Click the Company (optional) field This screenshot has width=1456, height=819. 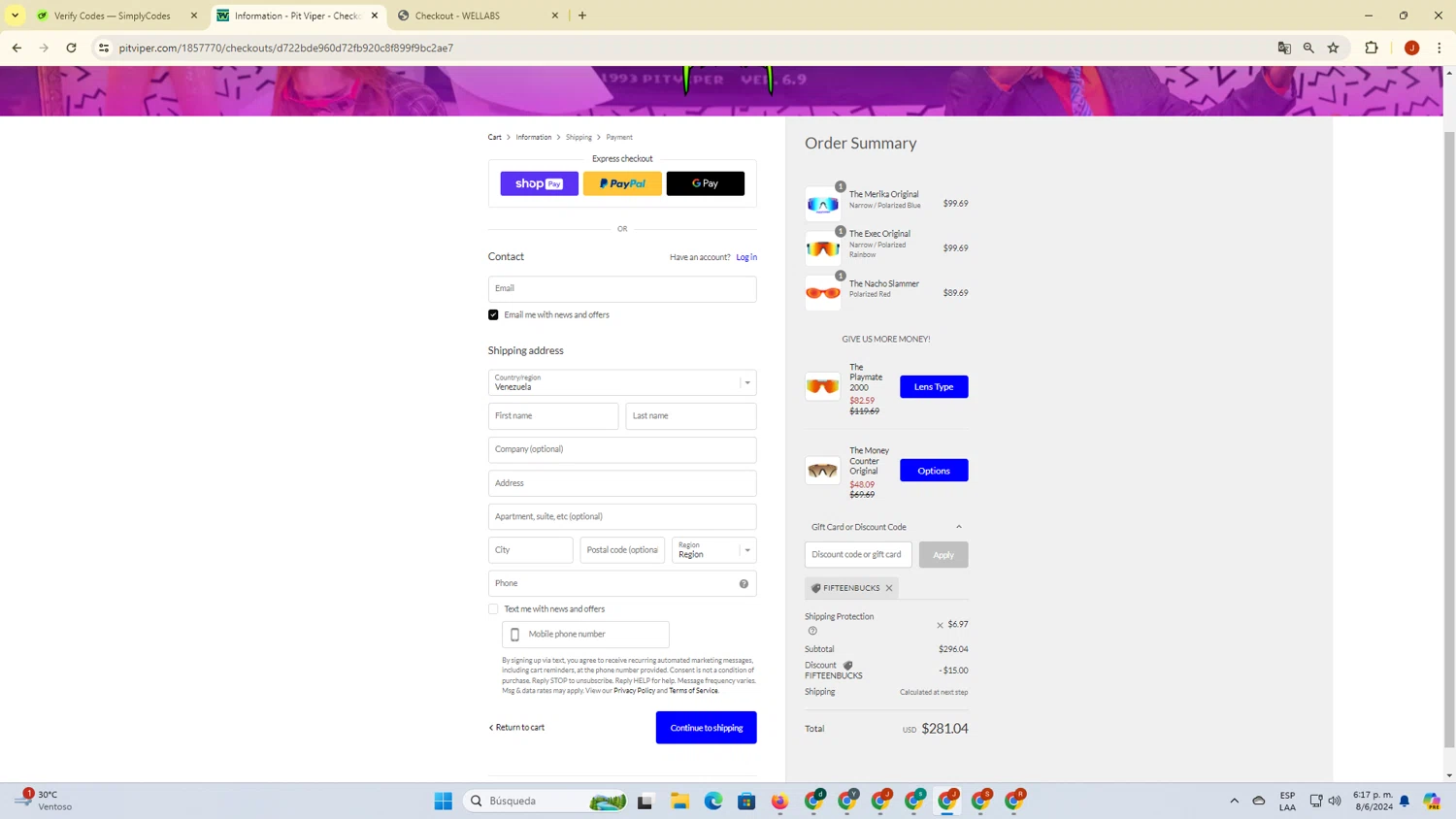622,449
